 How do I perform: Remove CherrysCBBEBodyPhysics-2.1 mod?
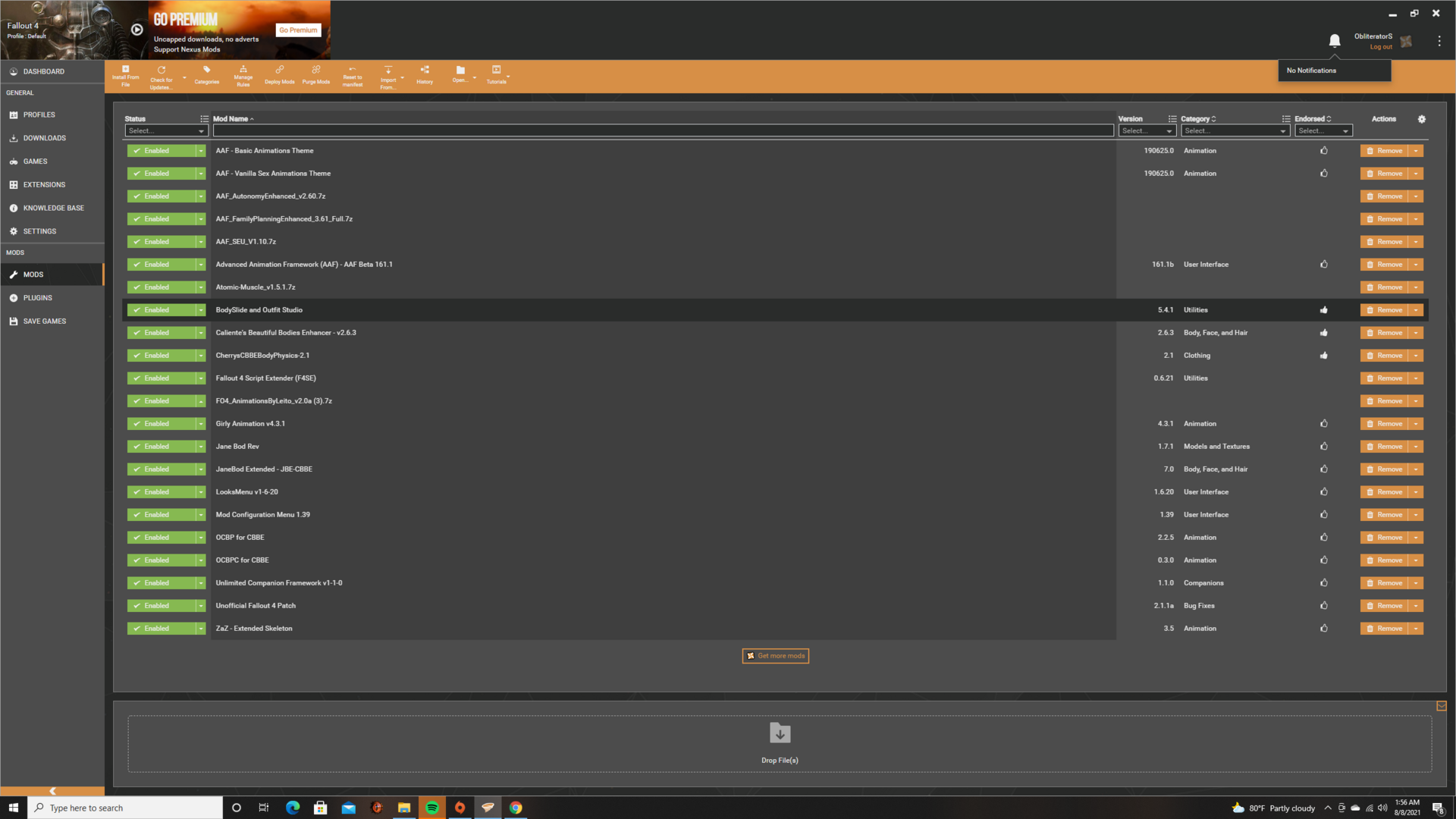point(1384,356)
